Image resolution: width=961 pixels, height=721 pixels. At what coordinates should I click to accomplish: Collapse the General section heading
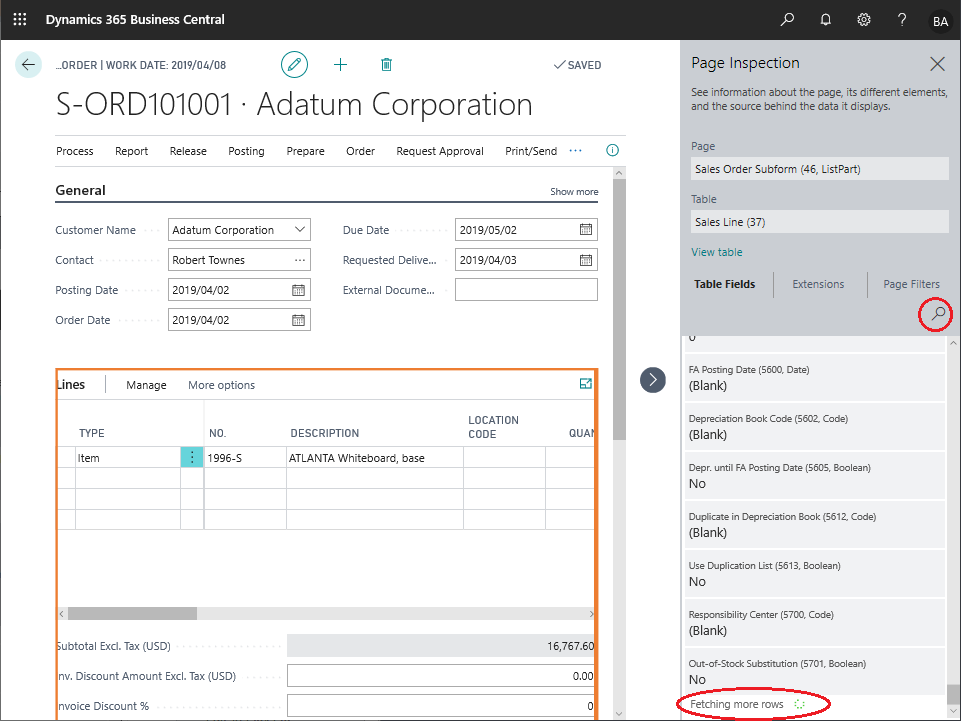point(80,190)
